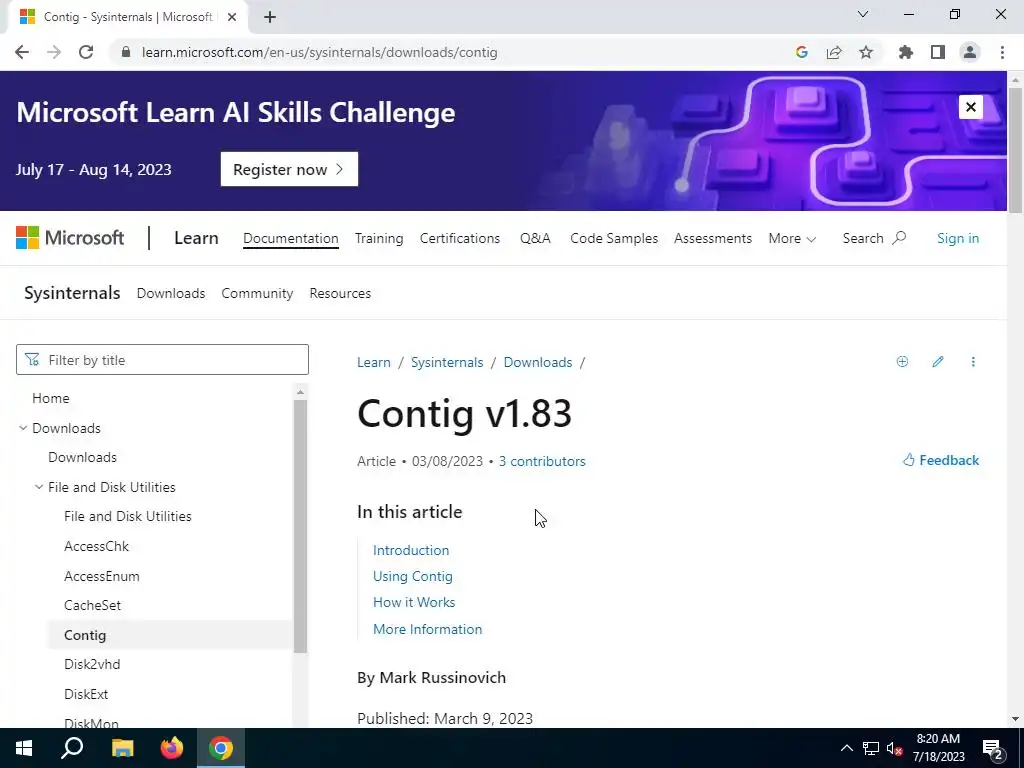Viewport: 1024px width, 768px height.
Task: Click the Microsoft logo
Action: coord(70,238)
